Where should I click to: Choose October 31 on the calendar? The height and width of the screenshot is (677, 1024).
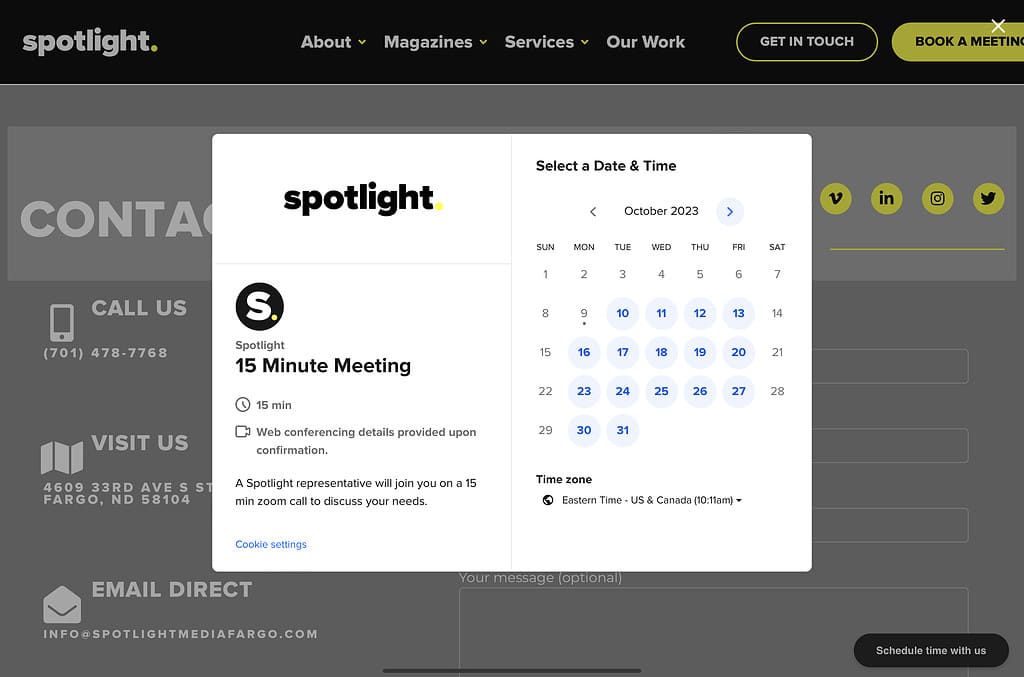pos(622,430)
